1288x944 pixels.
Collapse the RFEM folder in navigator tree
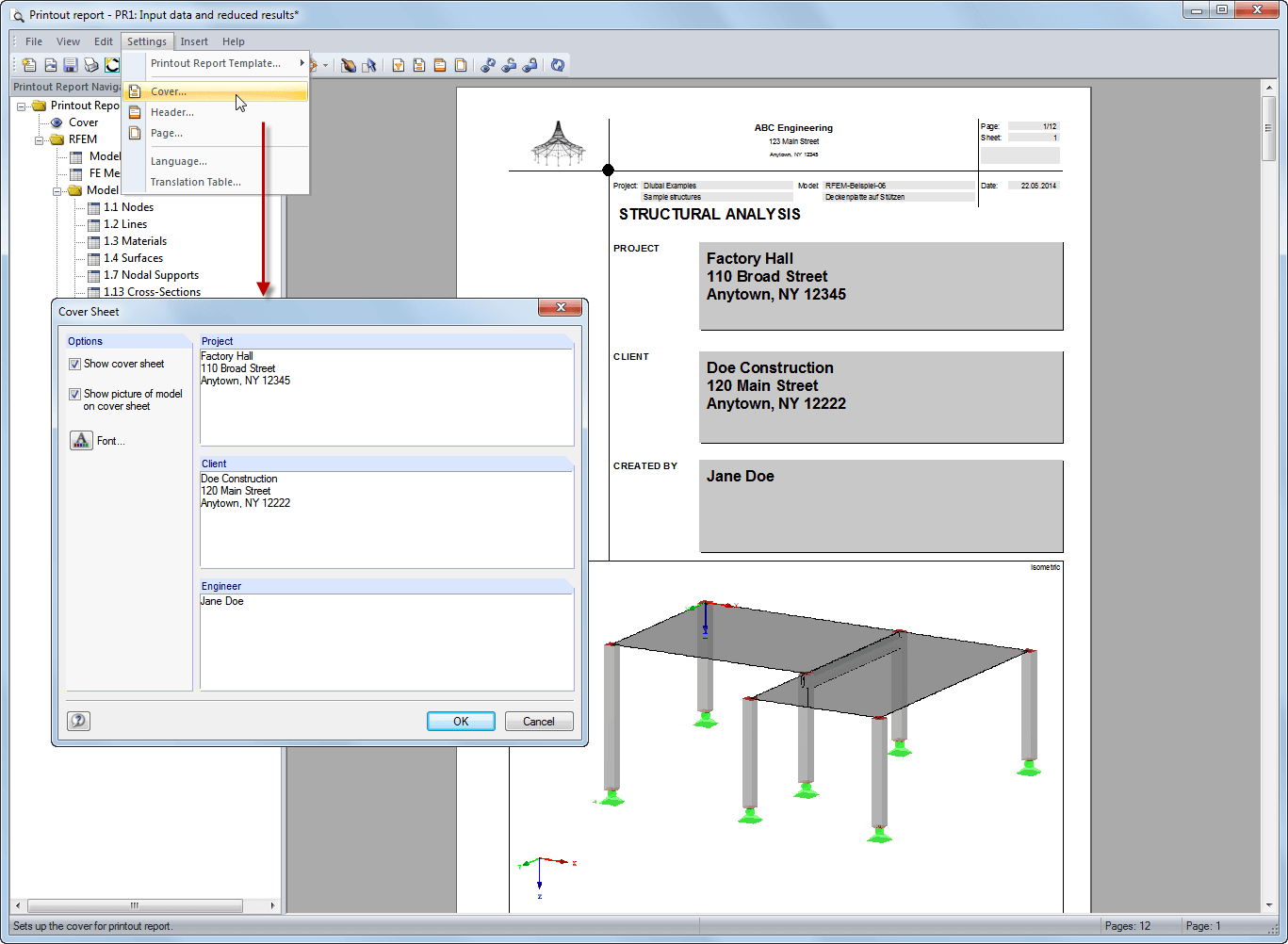40,139
